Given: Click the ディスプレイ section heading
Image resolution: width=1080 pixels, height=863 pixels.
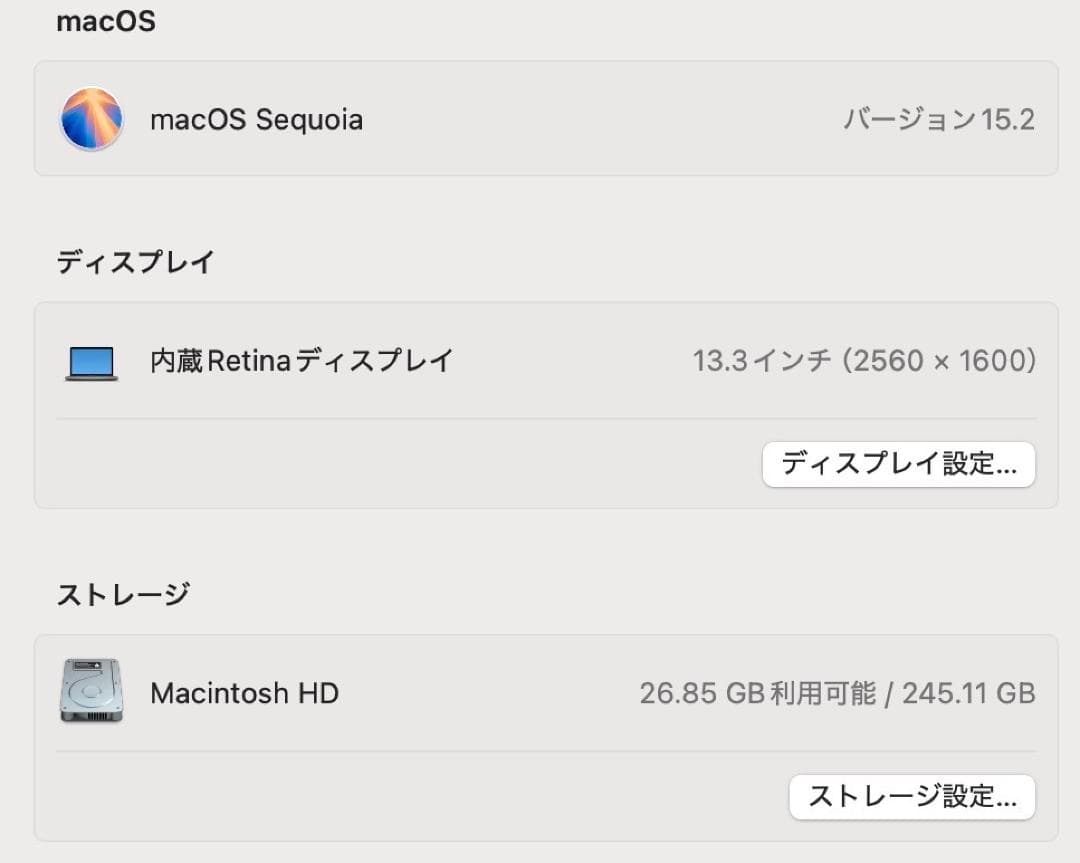Looking at the screenshot, I should [134, 260].
